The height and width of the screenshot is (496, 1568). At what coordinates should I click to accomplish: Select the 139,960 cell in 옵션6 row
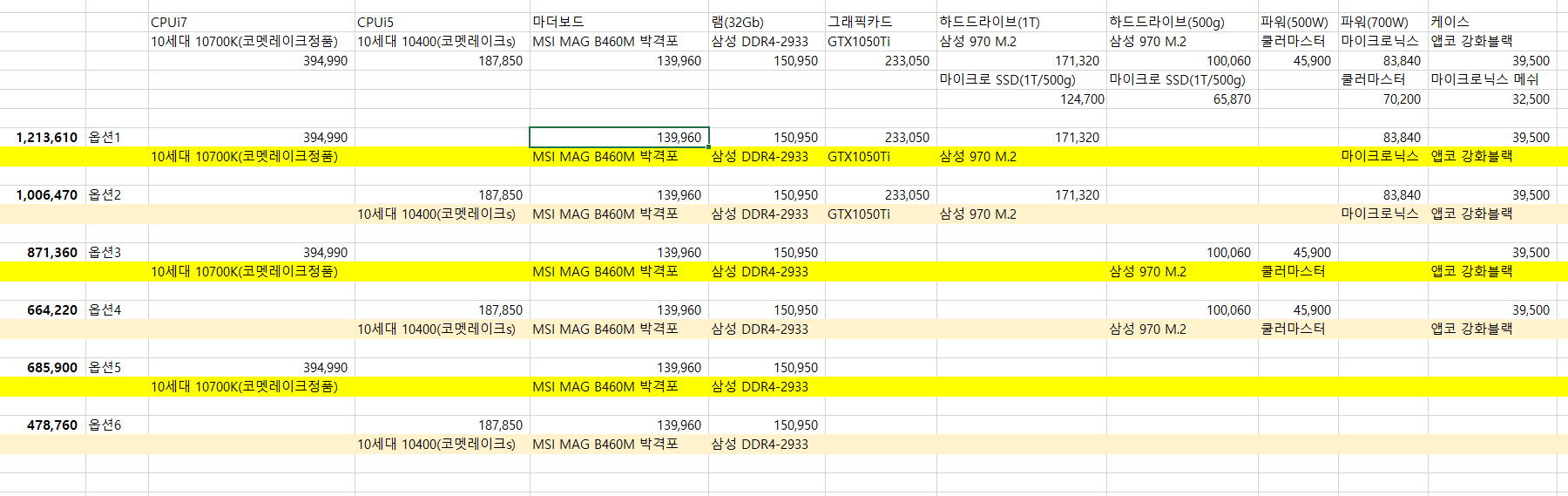[619, 425]
